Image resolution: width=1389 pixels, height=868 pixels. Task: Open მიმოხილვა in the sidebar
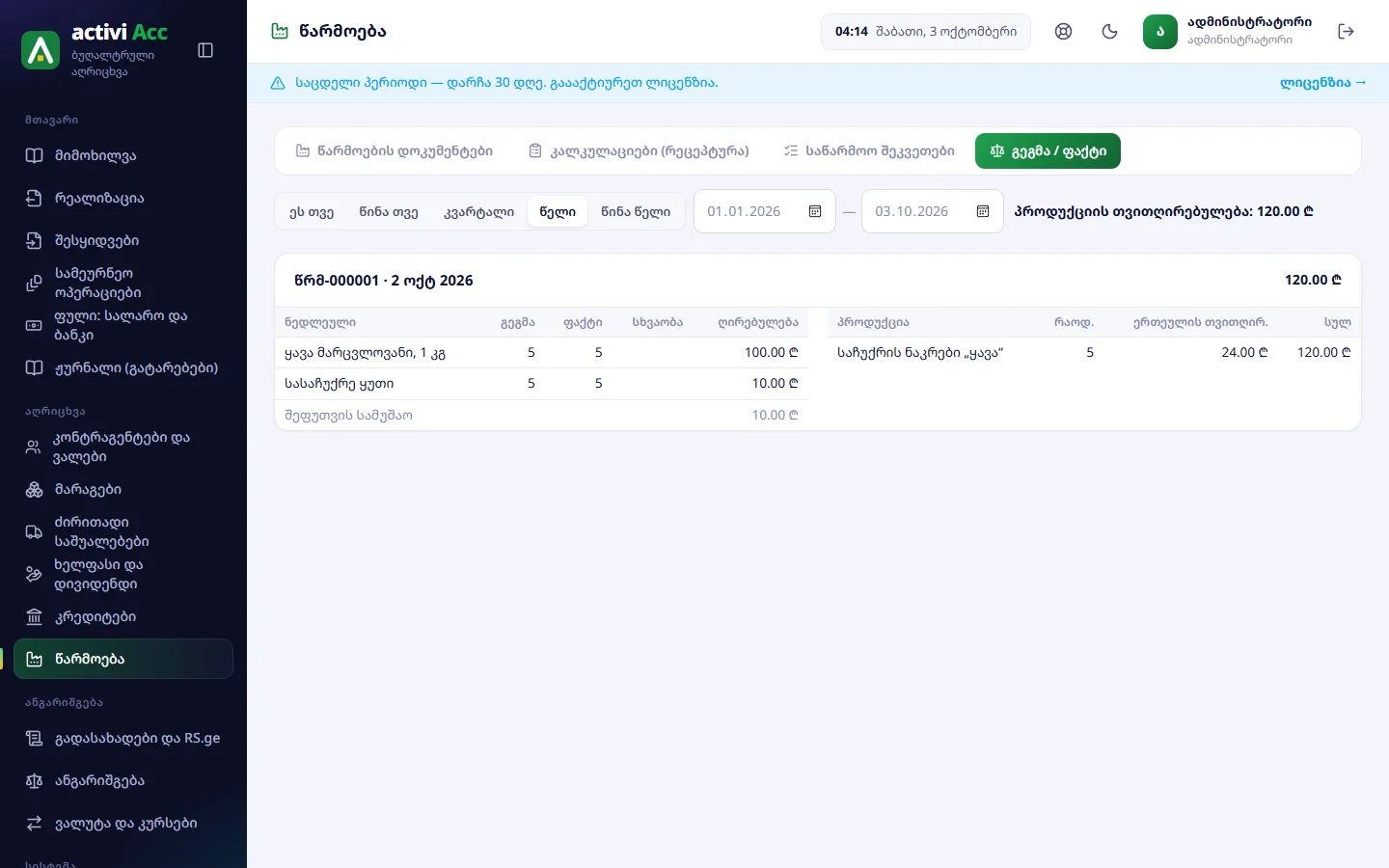pos(123,155)
